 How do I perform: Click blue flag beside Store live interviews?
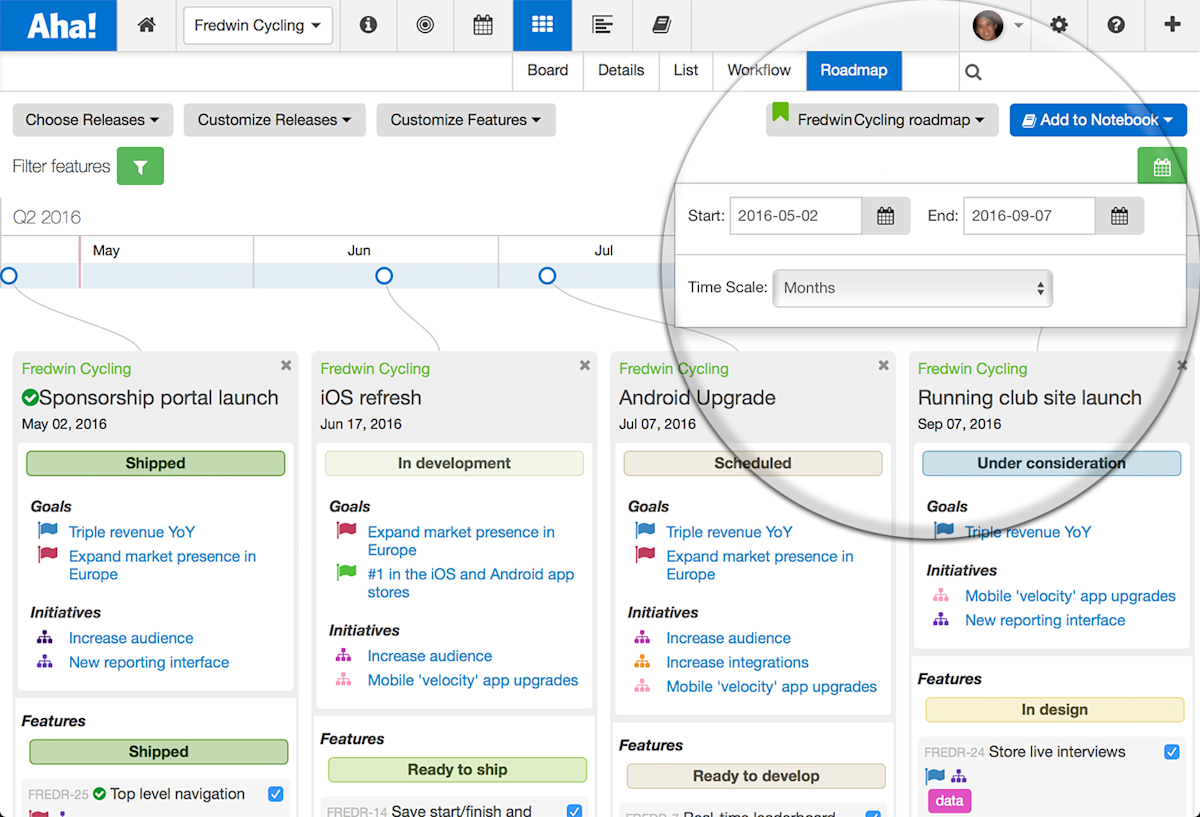(x=935, y=776)
